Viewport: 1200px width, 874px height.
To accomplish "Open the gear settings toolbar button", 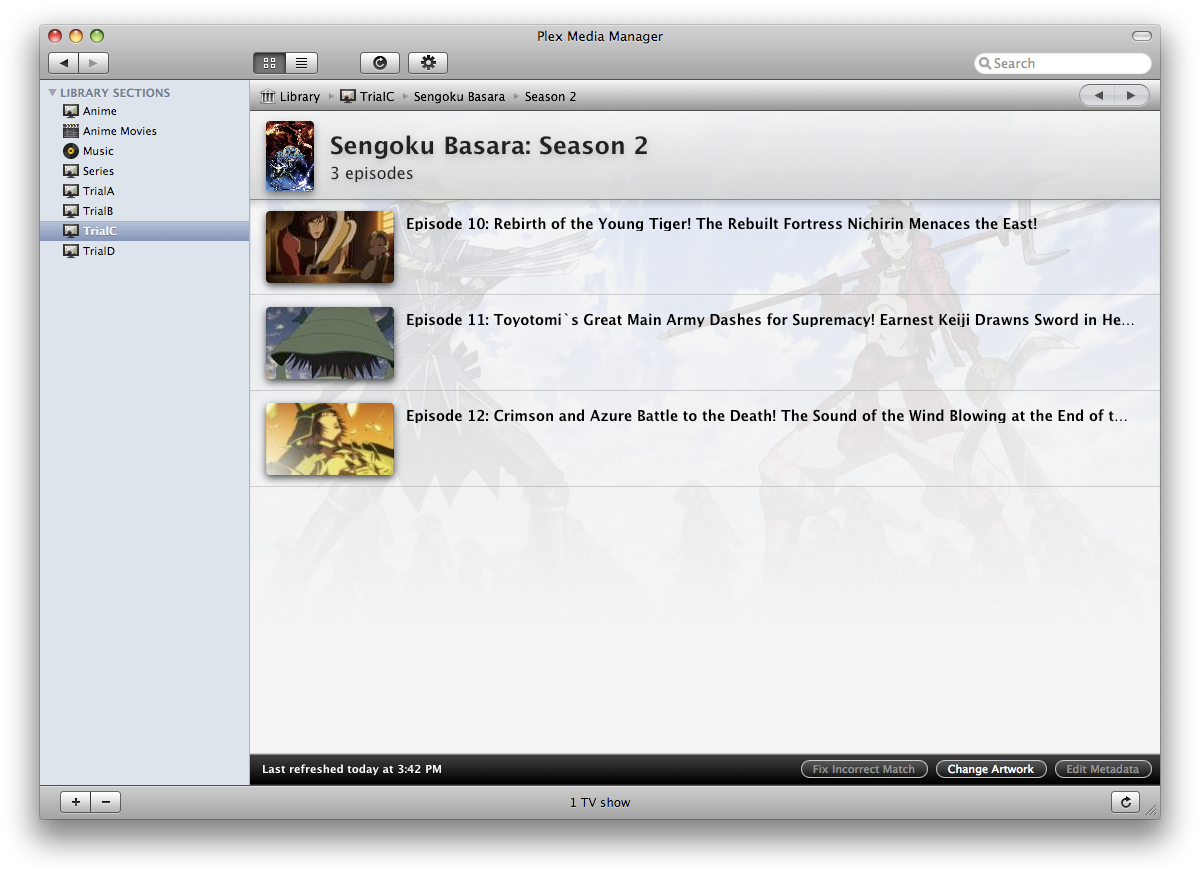I will (428, 63).
